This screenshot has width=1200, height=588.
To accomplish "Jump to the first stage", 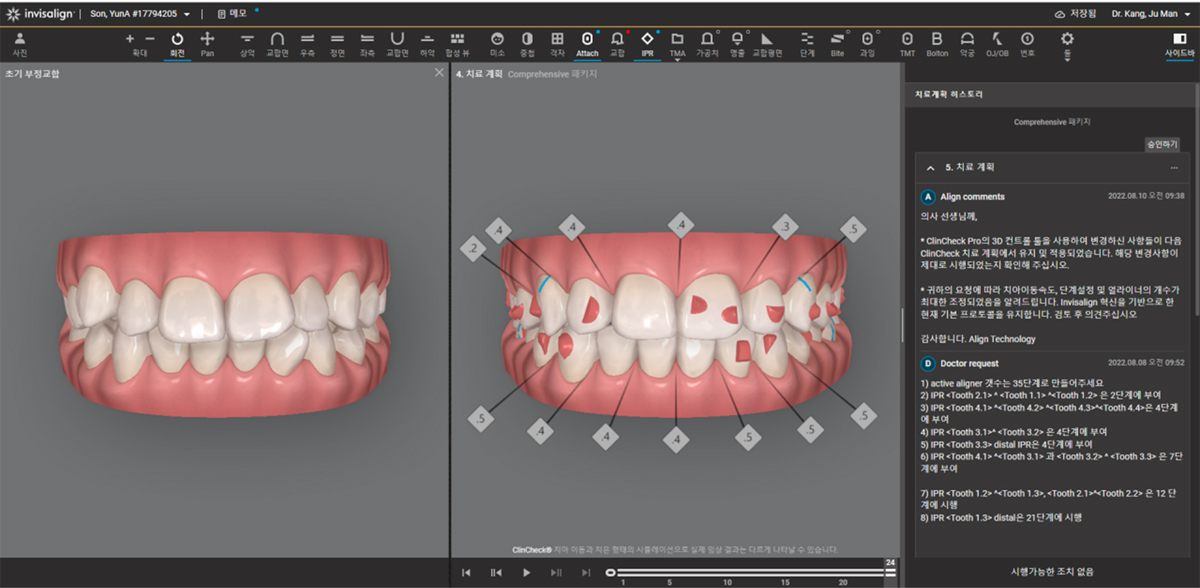I will pos(466,572).
